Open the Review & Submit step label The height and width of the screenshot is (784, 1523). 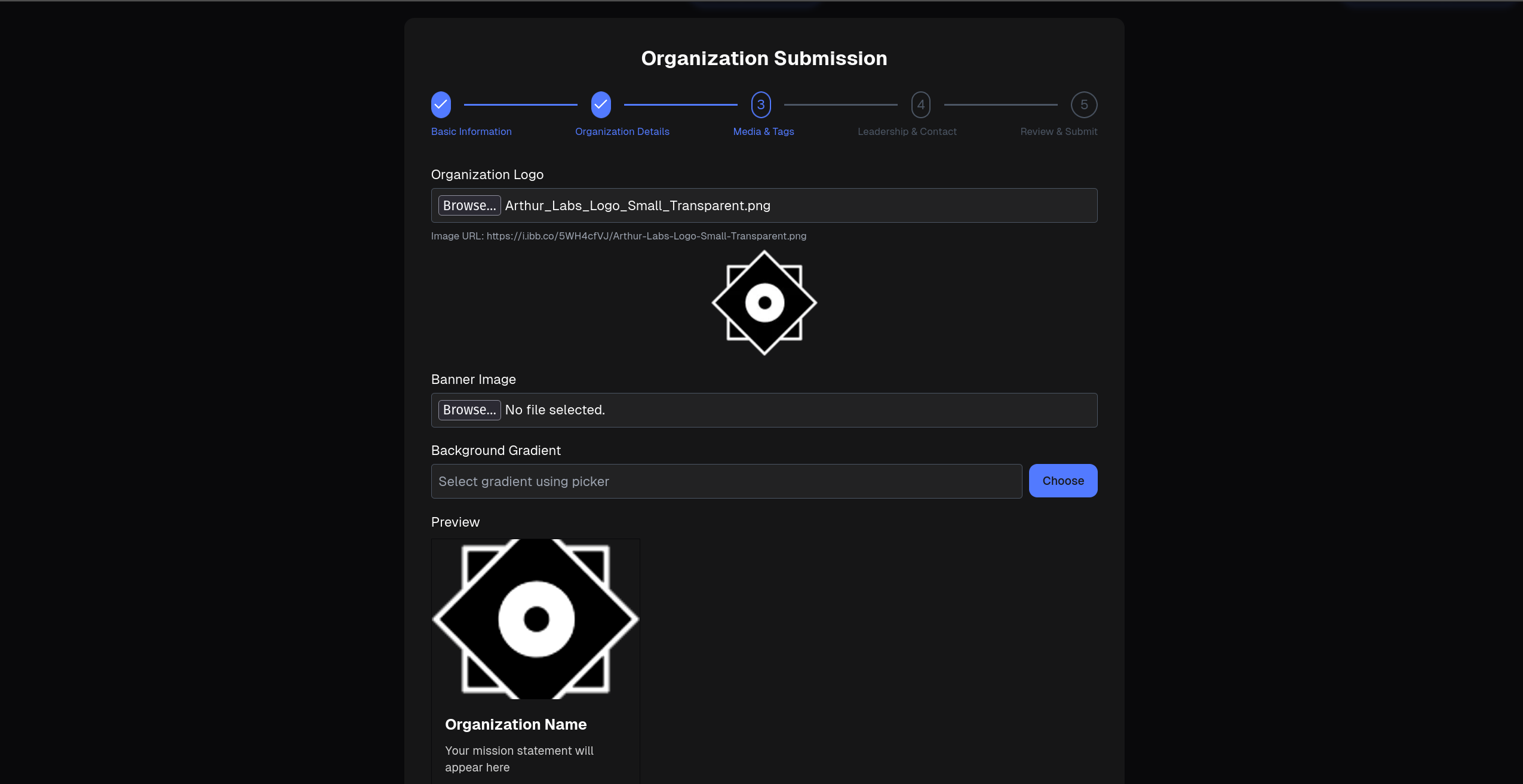1058,131
